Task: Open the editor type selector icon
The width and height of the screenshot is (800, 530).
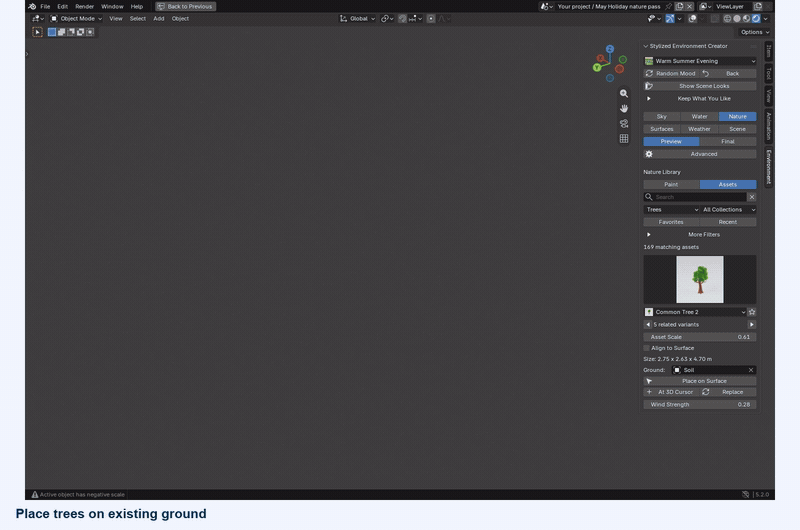Action: [38, 19]
